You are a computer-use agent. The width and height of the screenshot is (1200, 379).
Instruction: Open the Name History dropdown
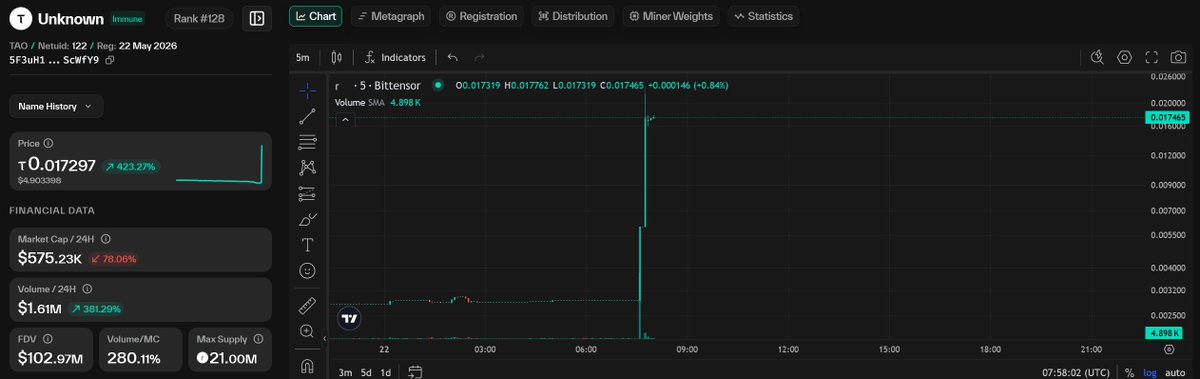[56, 106]
